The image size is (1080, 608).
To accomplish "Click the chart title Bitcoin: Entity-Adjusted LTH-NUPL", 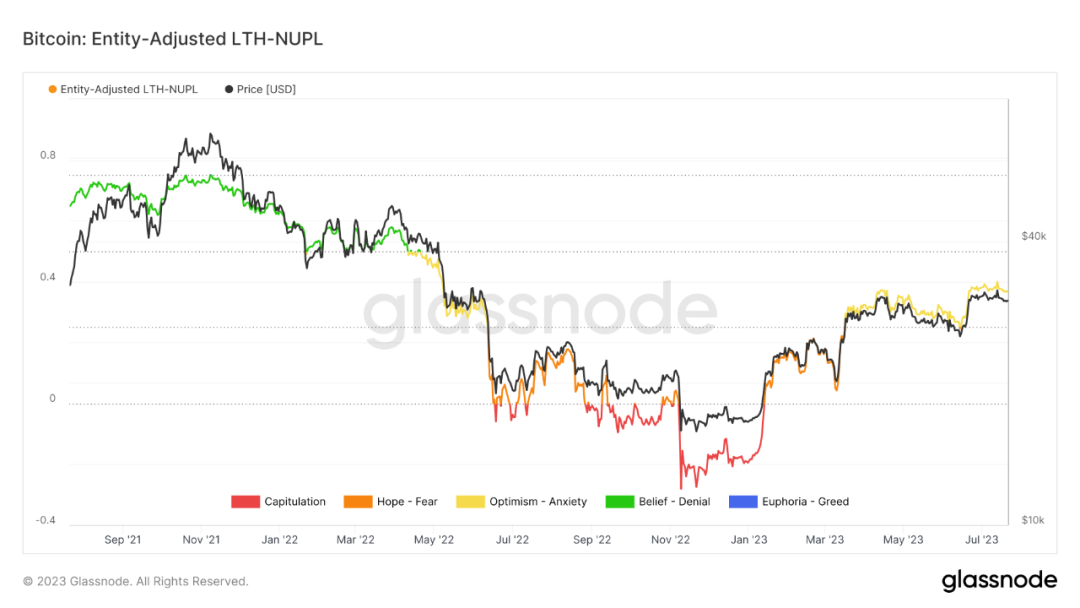I will point(172,39).
